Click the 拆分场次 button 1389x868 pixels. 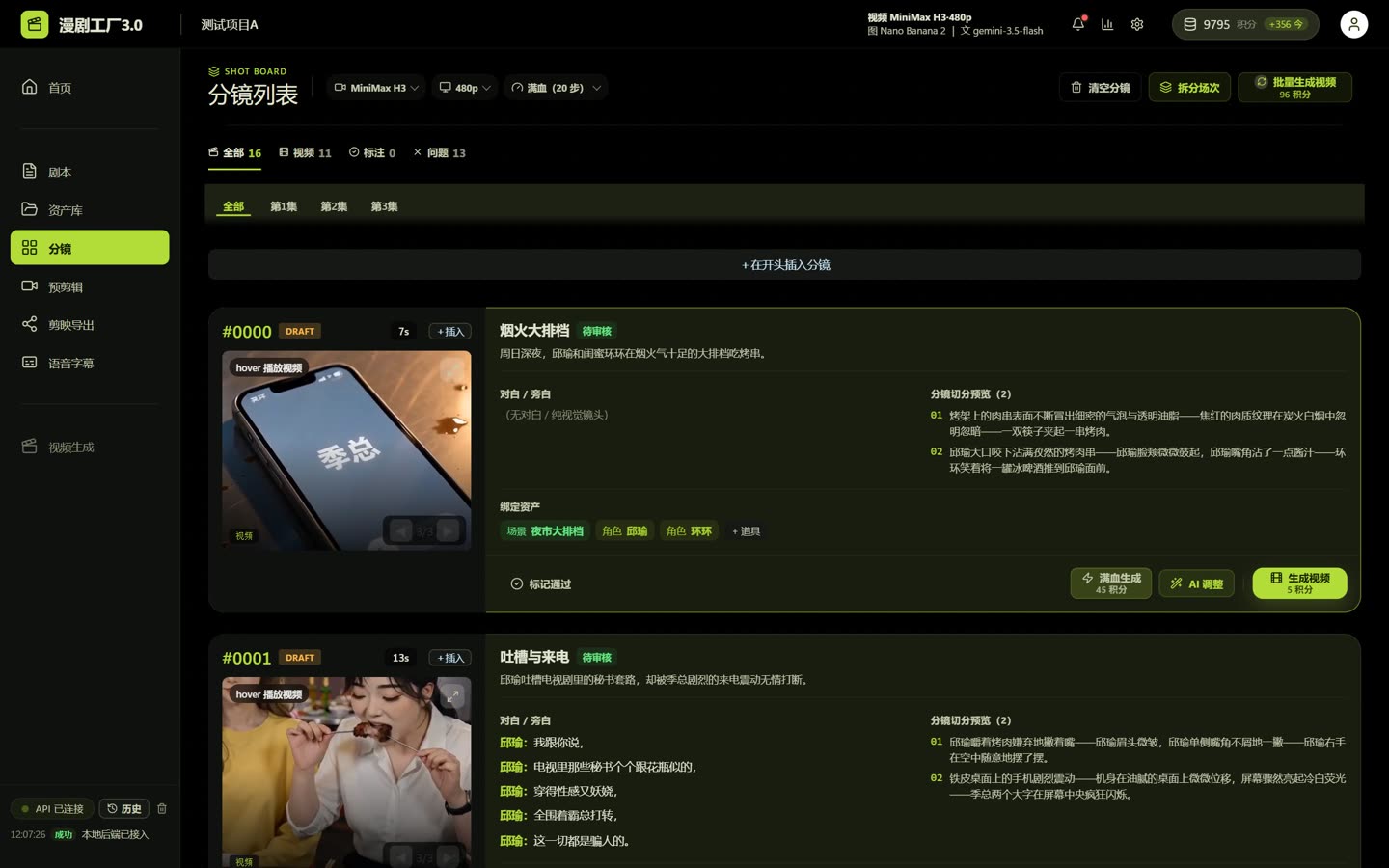1189,88
